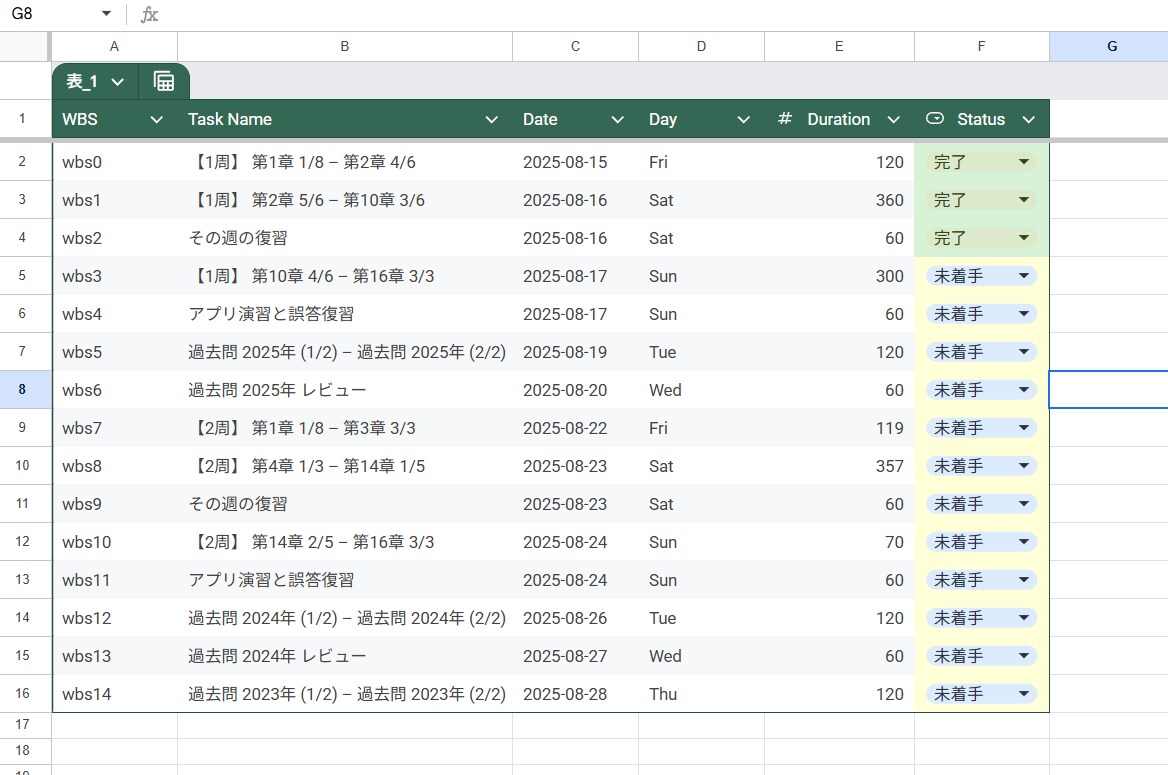The width and height of the screenshot is (1168, 775).
Task: Open the table view calculator icon
Action: pyautogui.click(x=164, y=81)
